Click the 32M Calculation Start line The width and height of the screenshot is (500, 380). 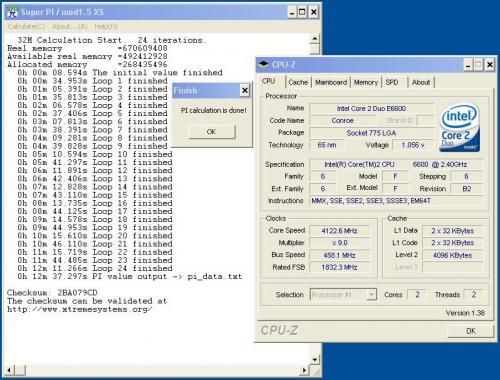112,40
